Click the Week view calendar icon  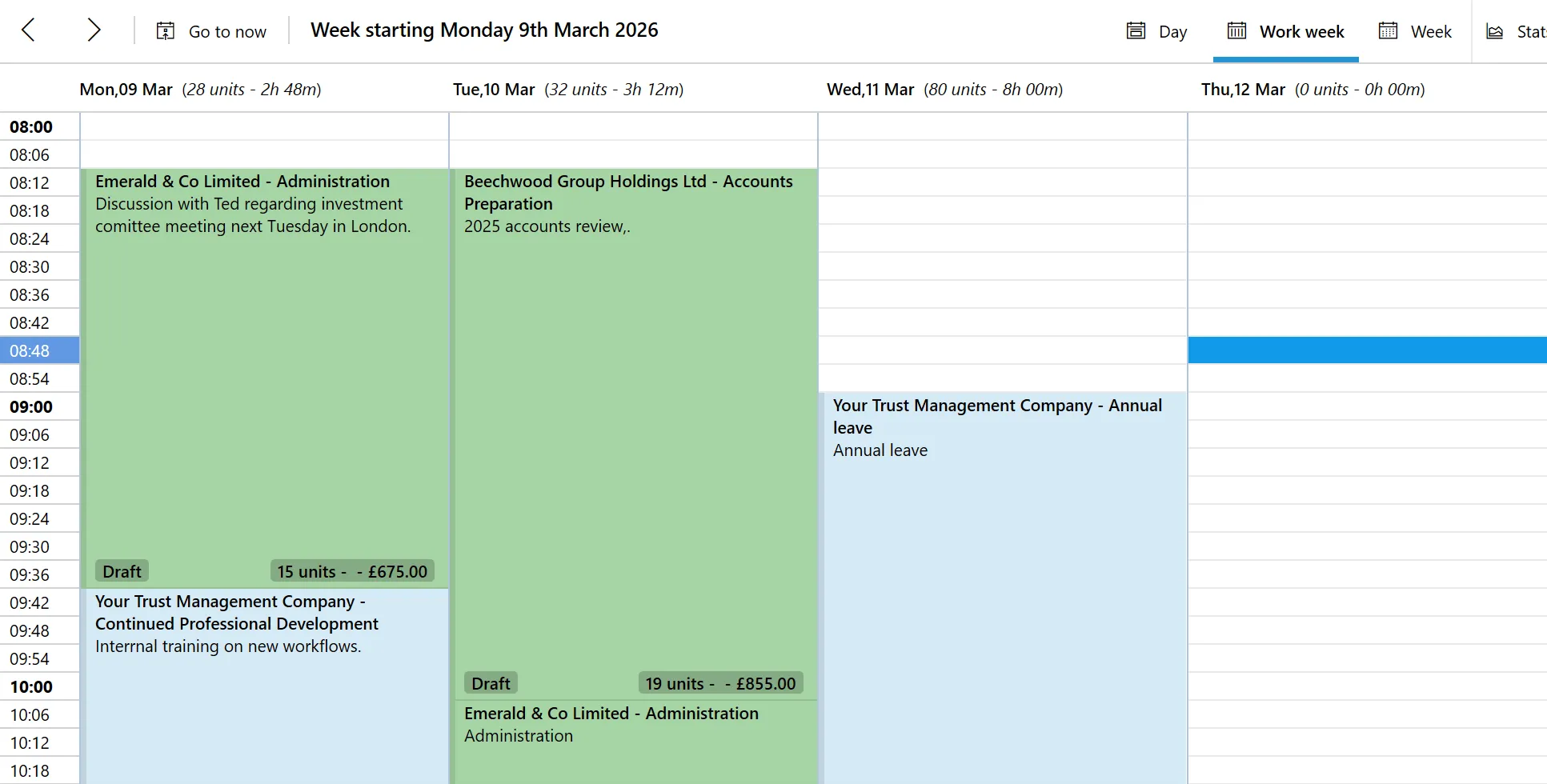(1387, 30)
